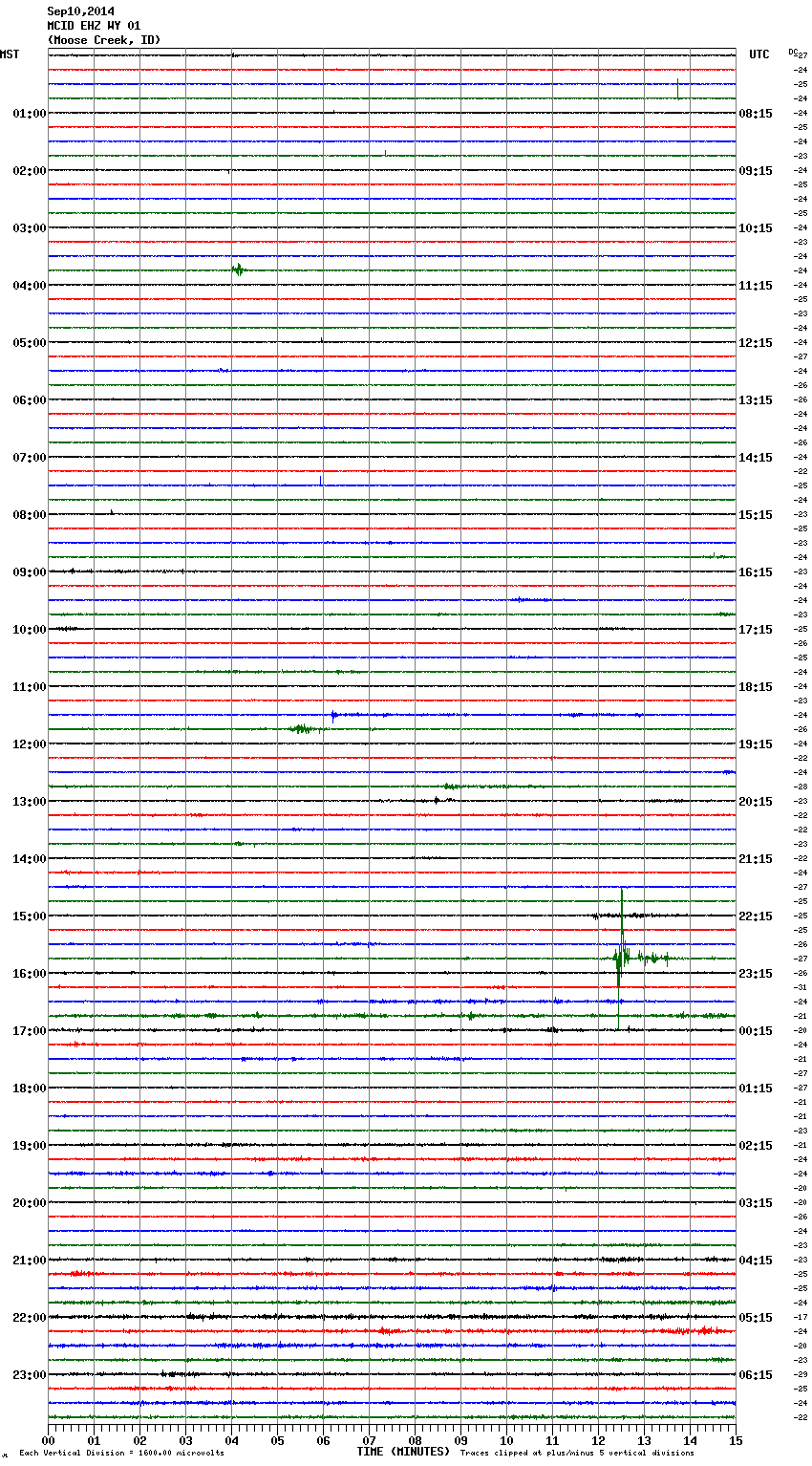Image resolution: width=812 pixels, height=1466 pixels.
Task: Select the station code MCID EHZ WY 01
Action: point(94,26)
